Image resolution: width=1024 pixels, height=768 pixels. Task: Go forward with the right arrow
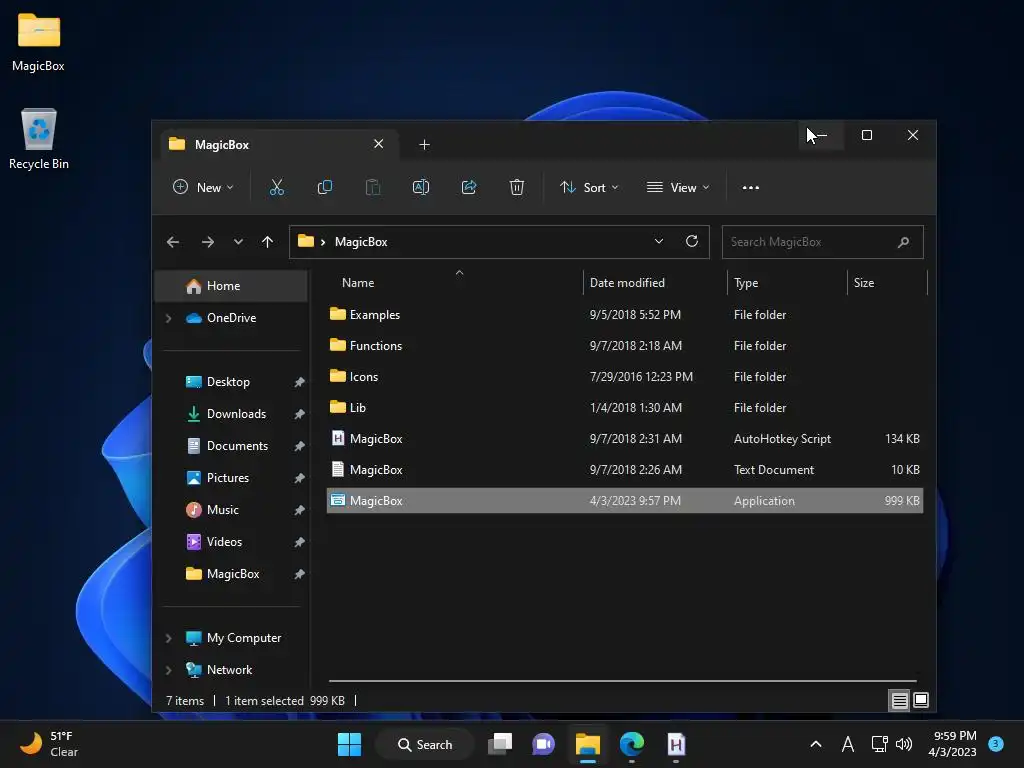[208, 242]
